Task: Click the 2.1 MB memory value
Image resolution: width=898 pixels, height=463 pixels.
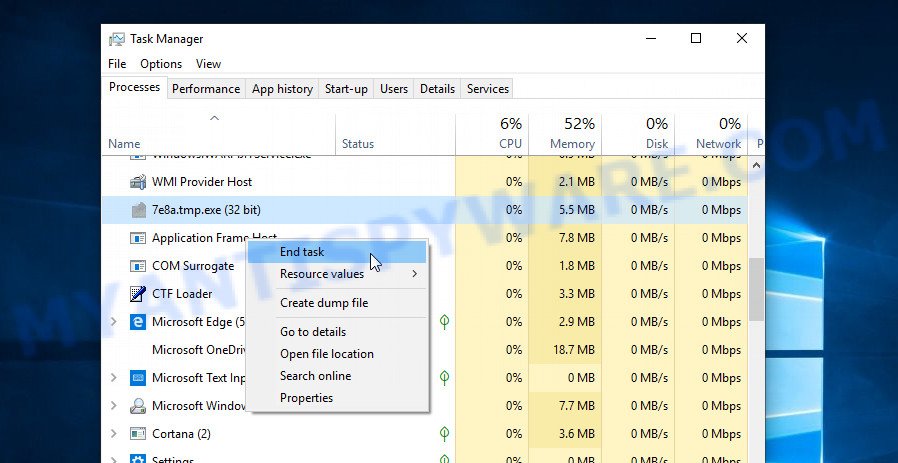Action: point(577,182)
